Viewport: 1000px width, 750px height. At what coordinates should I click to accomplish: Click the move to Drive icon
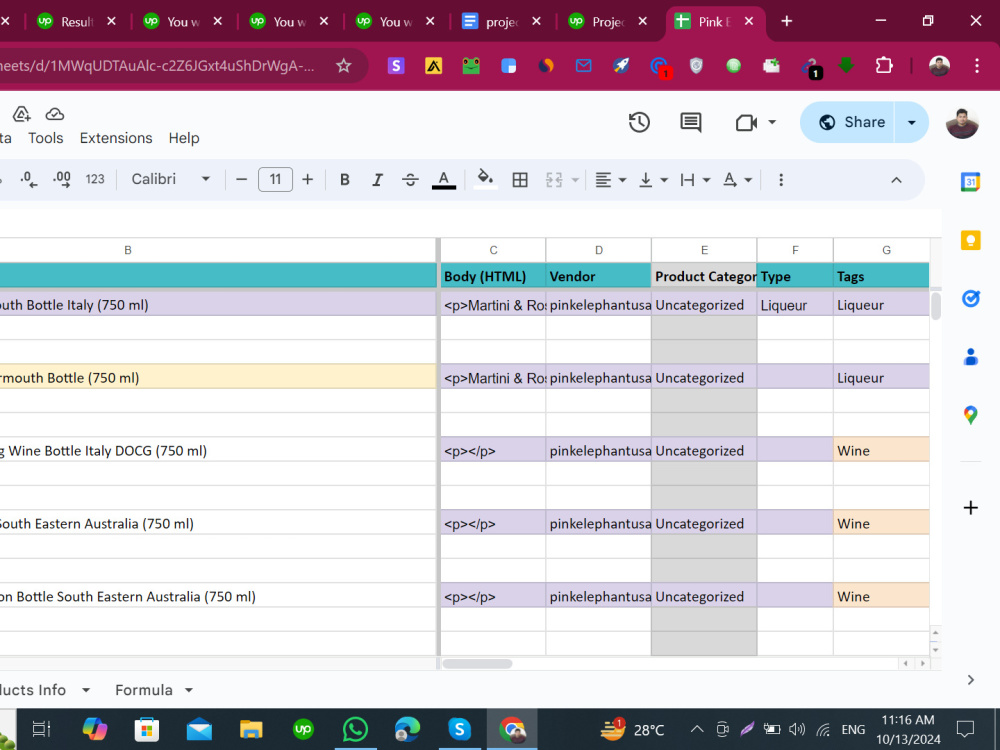coord(22,114)
